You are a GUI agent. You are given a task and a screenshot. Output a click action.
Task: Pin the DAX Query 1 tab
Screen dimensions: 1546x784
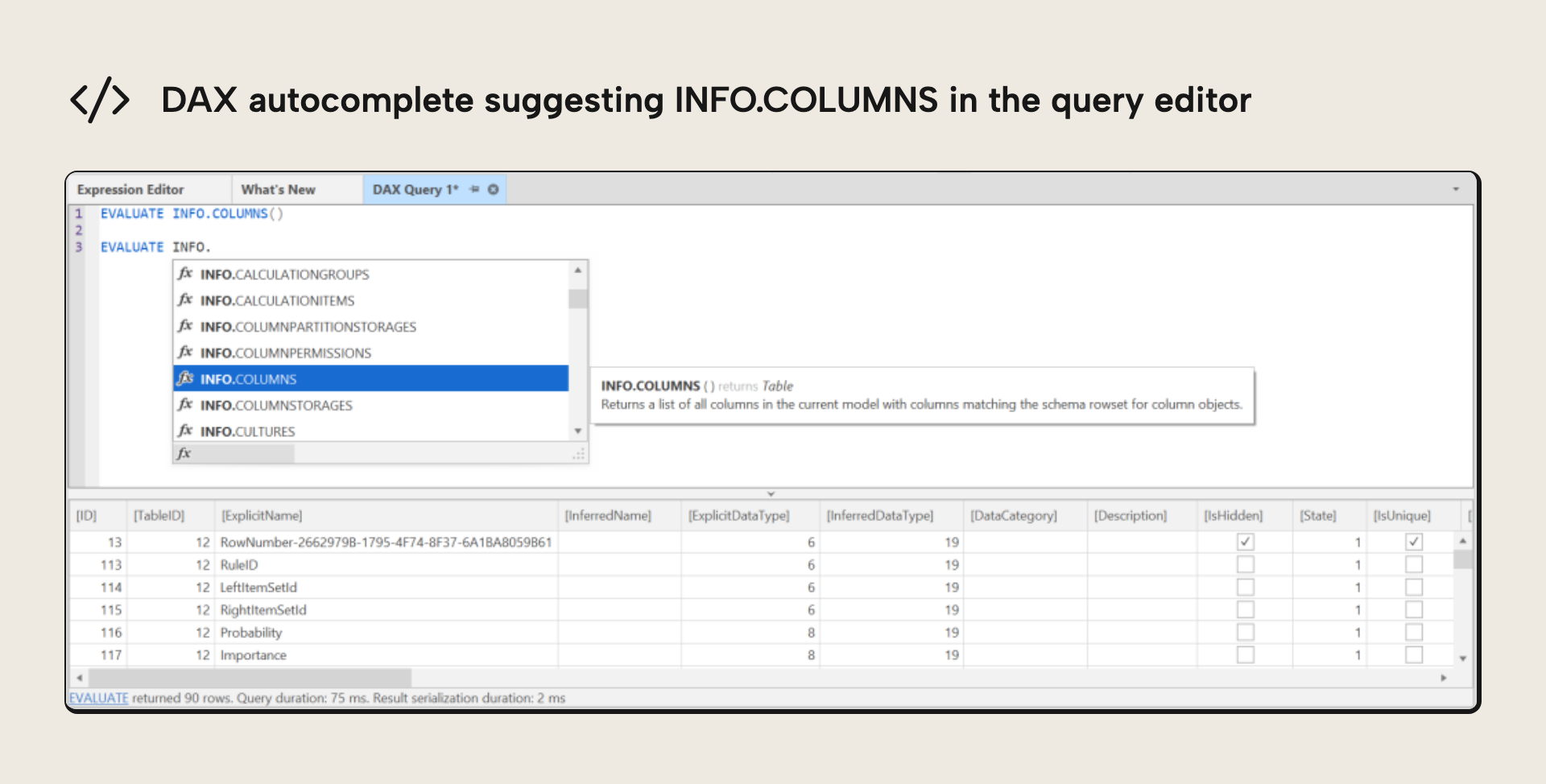pos(474,189)
